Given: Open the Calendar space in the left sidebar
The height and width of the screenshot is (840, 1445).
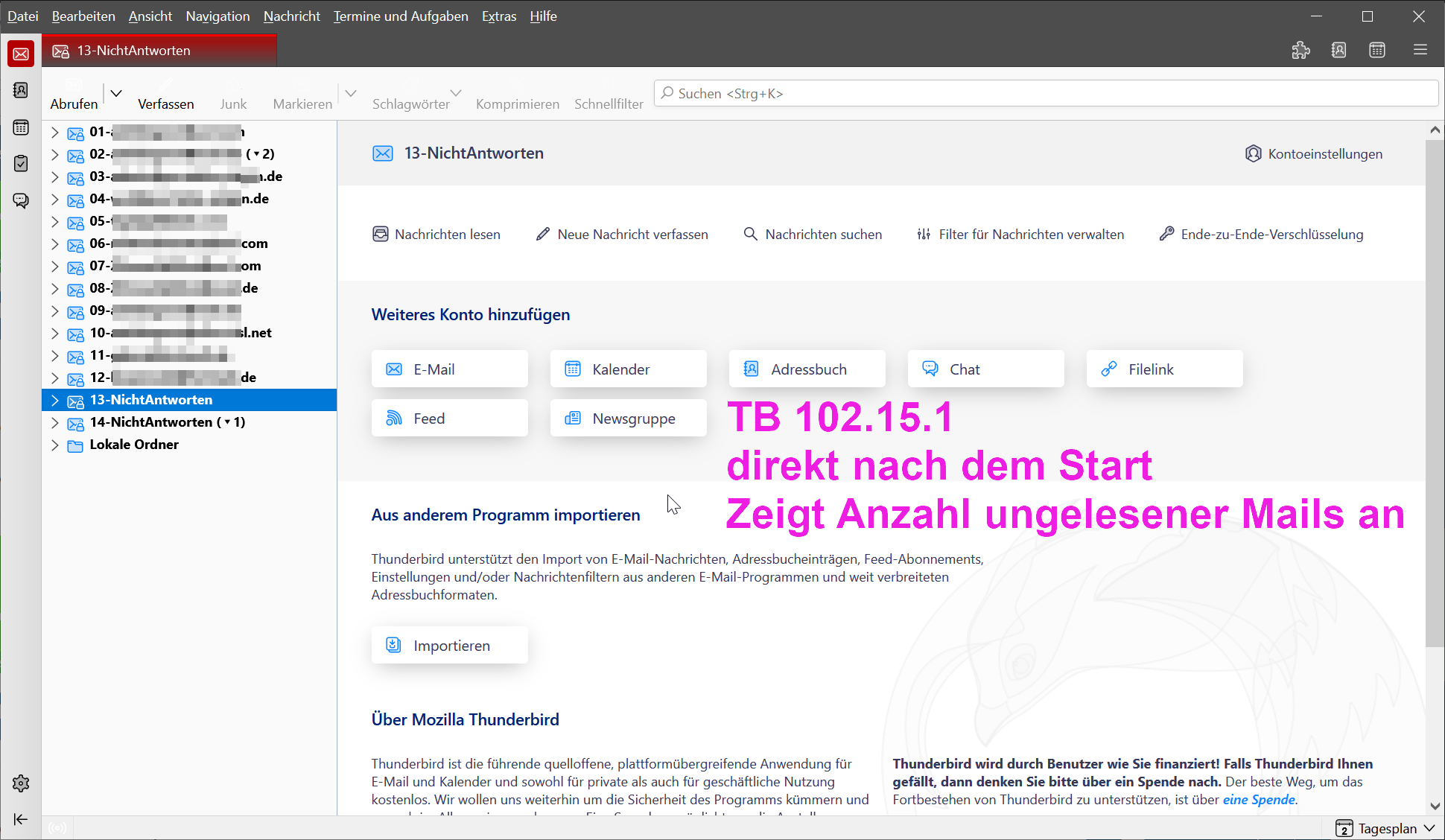Looking at the screenshot, I should coord(21,127).
